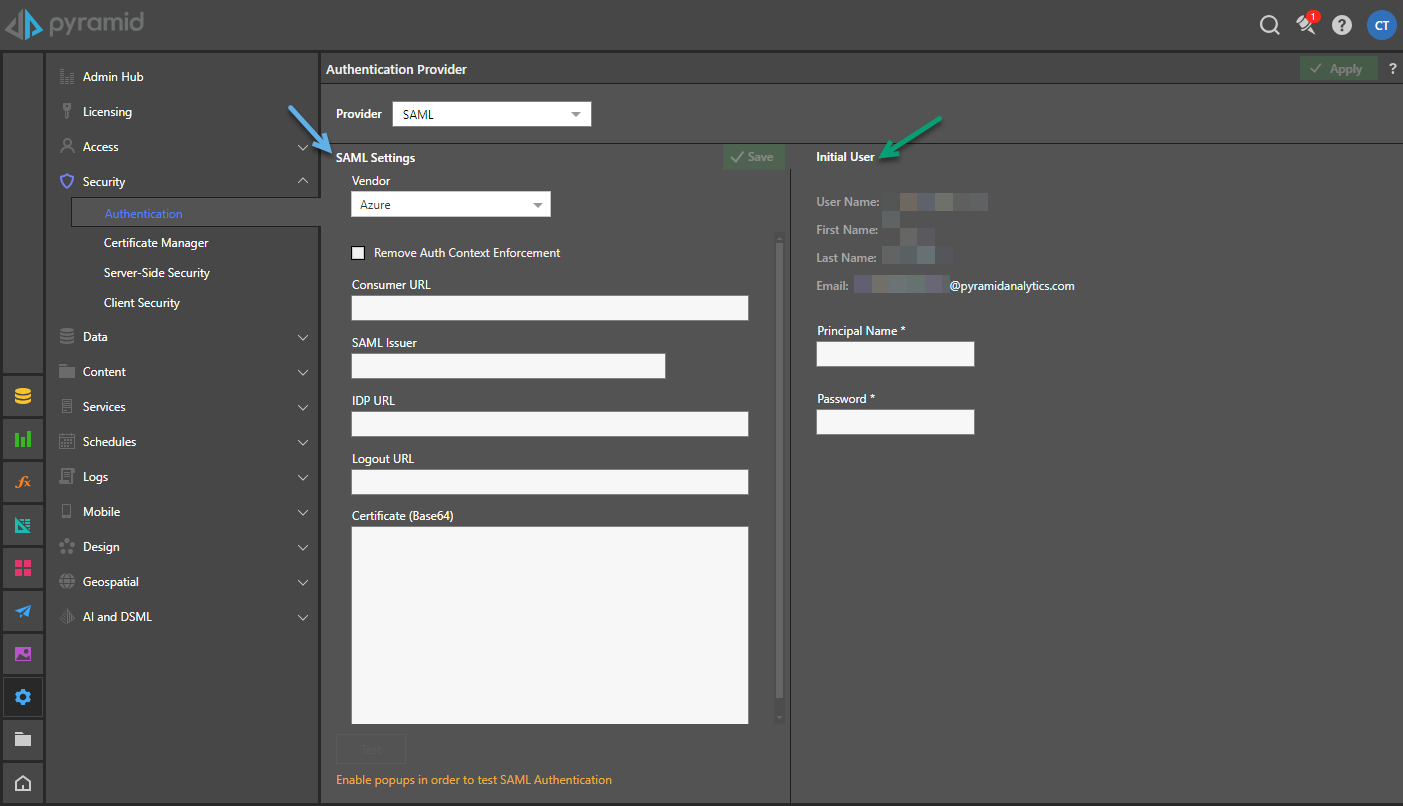Open the notifications icon with red badge
Screen dimensions: 1403x806
(x=1306, y=25)
